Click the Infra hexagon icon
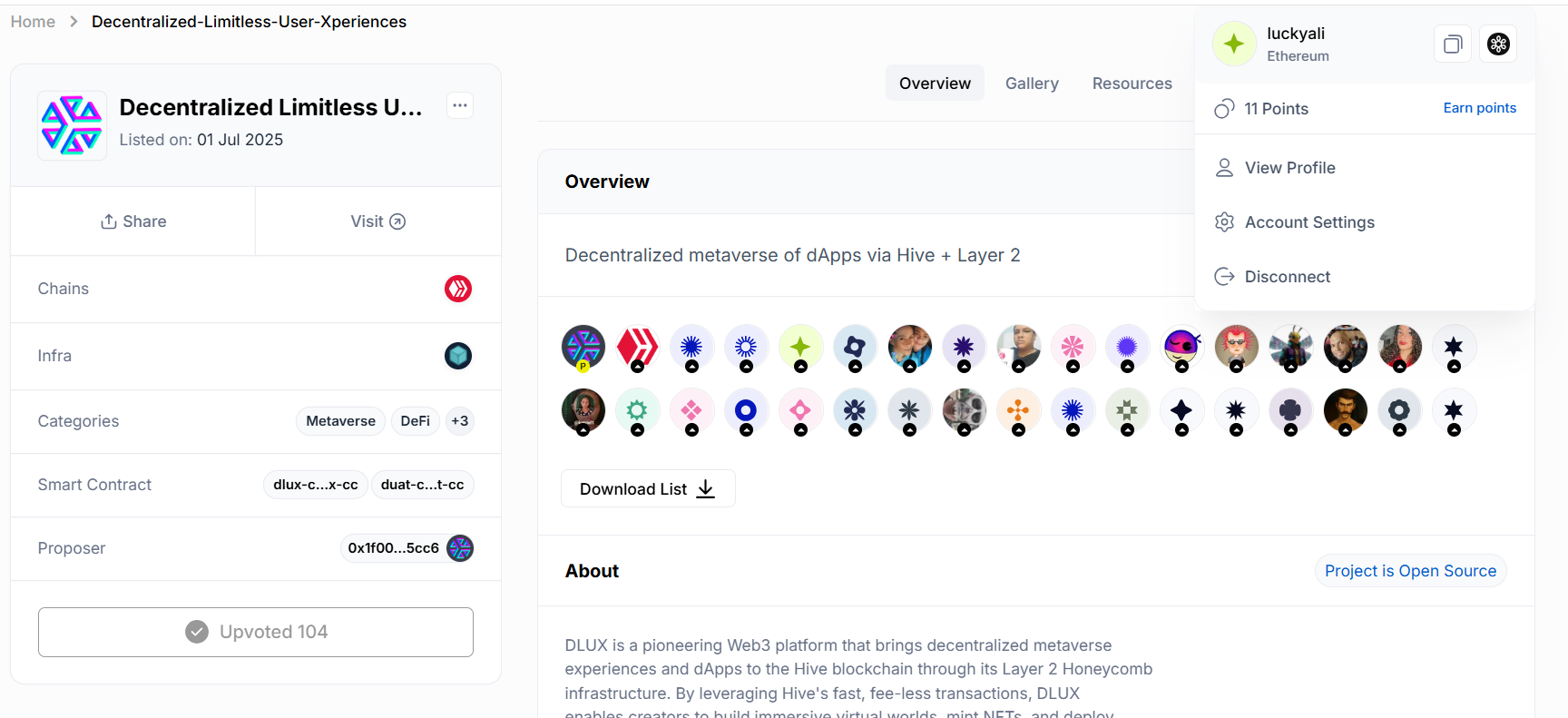Viewport: 1568px width, 718px height. (458, 356)
